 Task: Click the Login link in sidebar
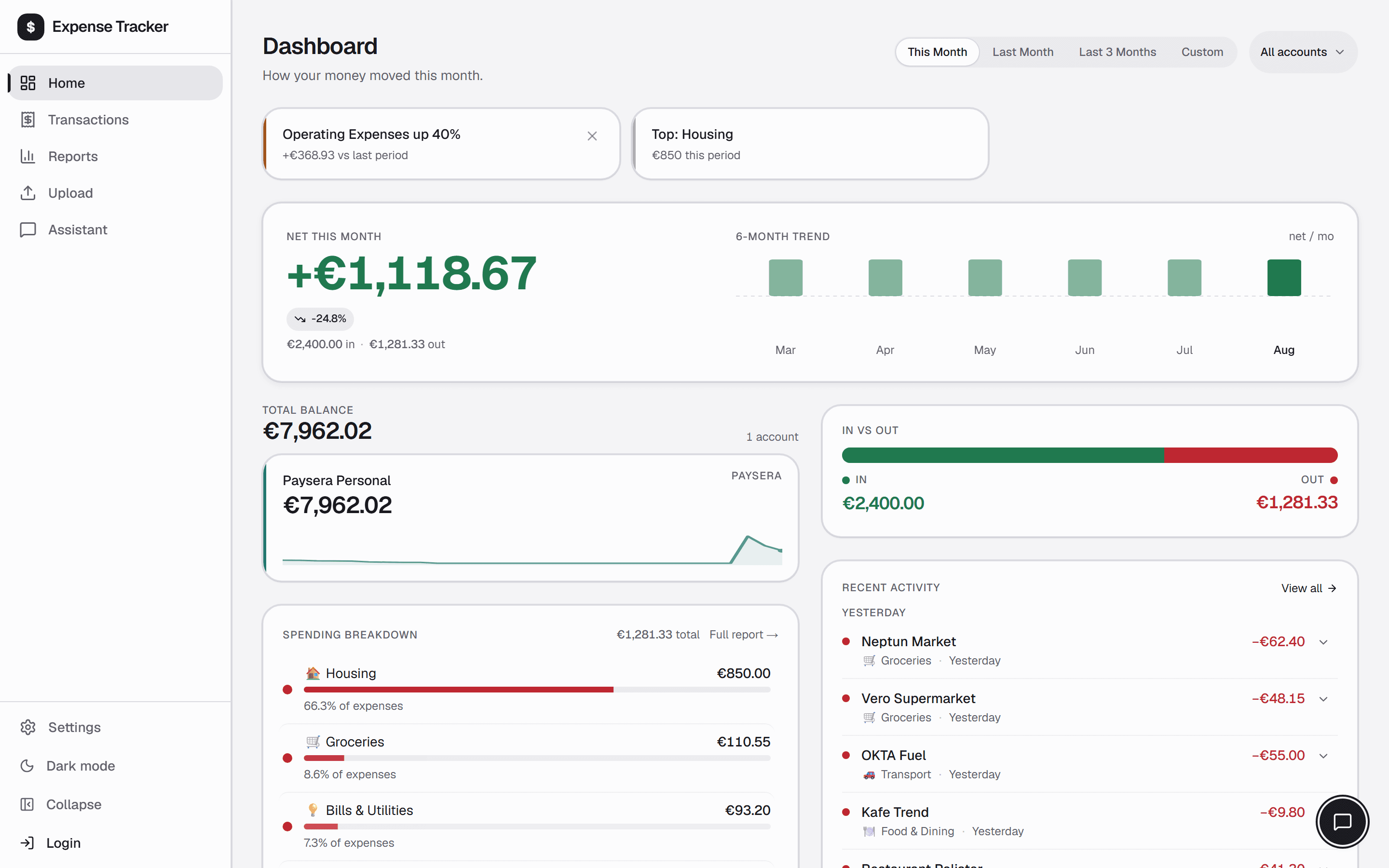pyautogui.click(x=115, y=843)
